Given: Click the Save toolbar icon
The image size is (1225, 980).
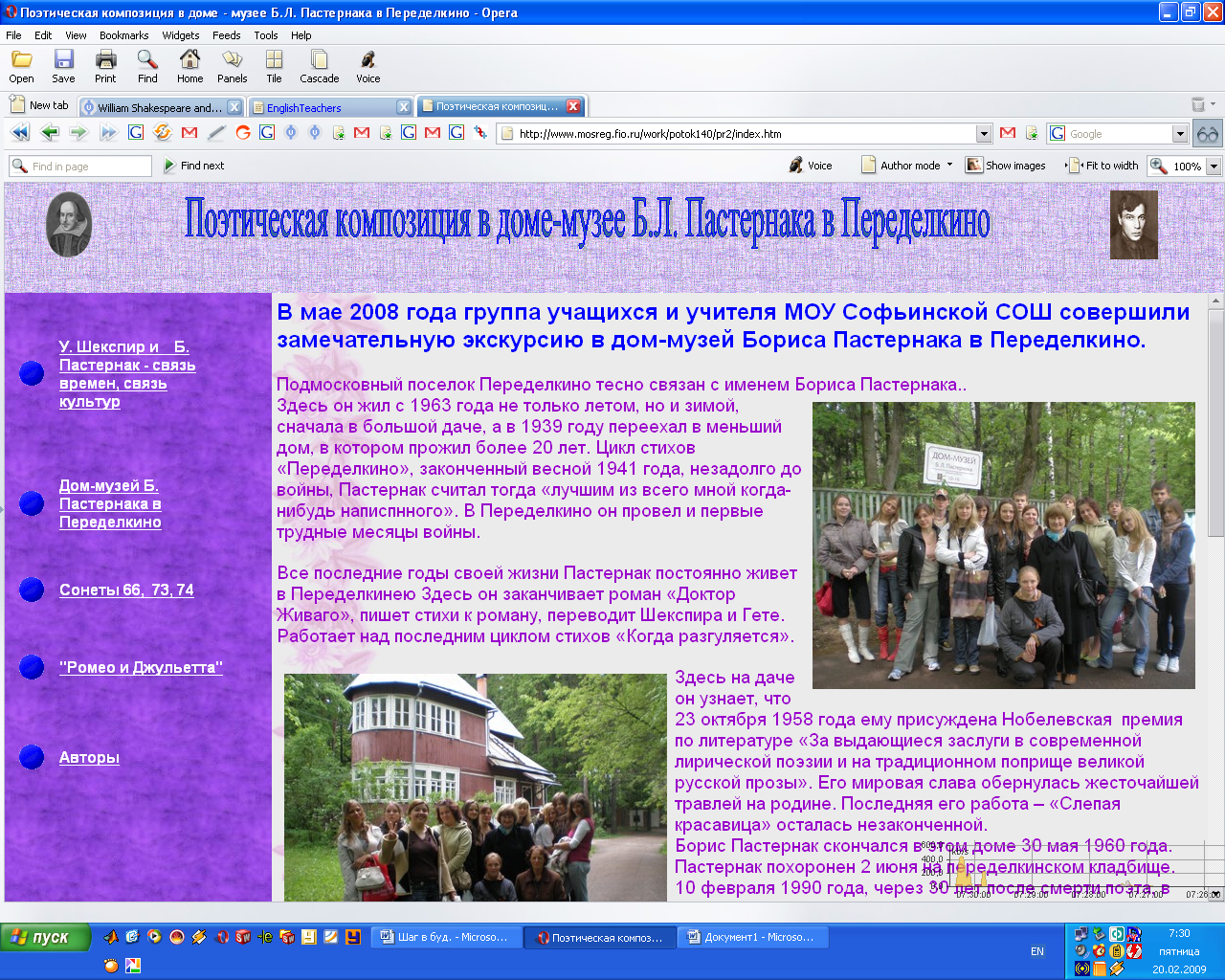Looking at the screenshot, I should [x=63, y=66].
